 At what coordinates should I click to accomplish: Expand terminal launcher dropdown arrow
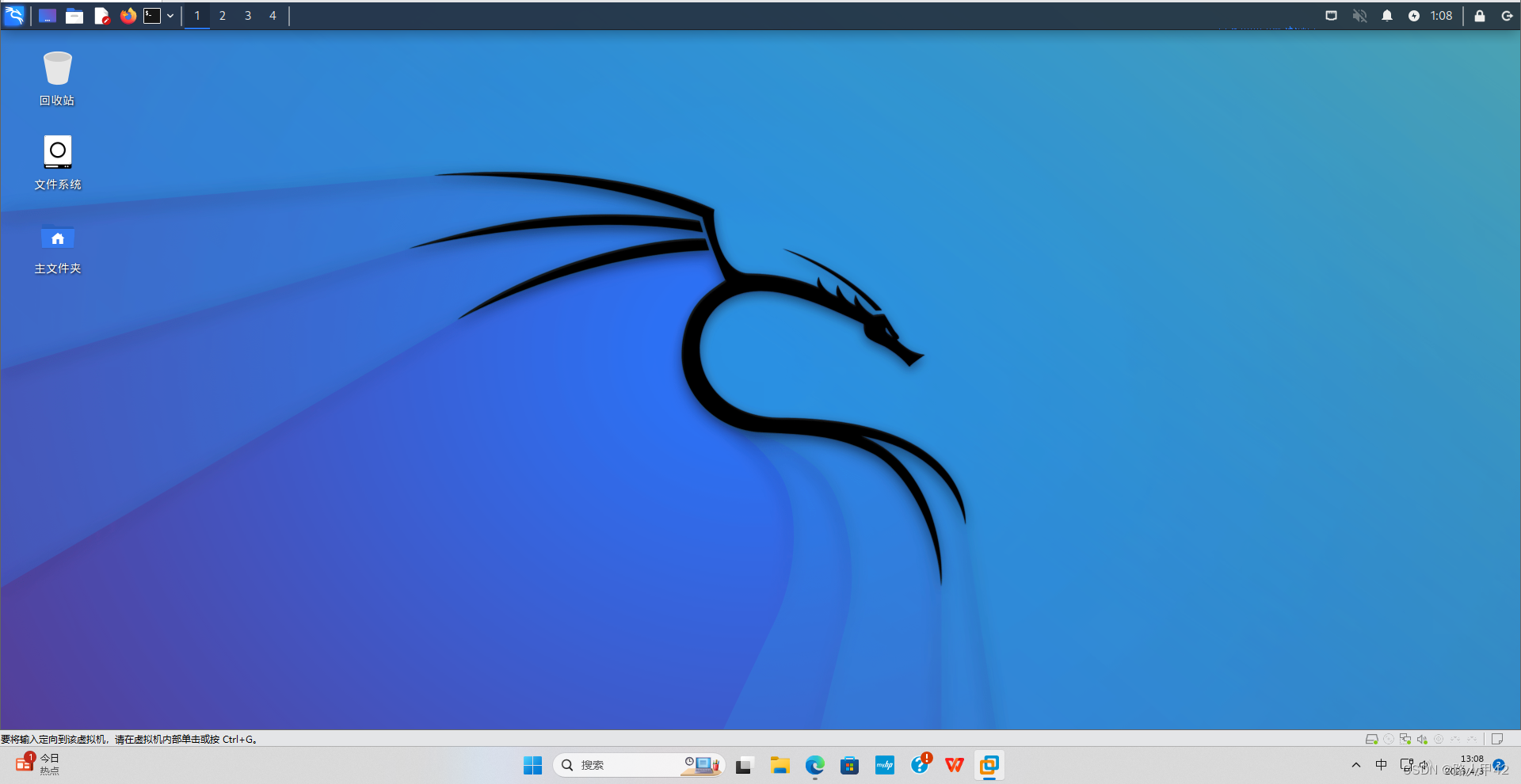pyautogui.click(x=170, y=16)
